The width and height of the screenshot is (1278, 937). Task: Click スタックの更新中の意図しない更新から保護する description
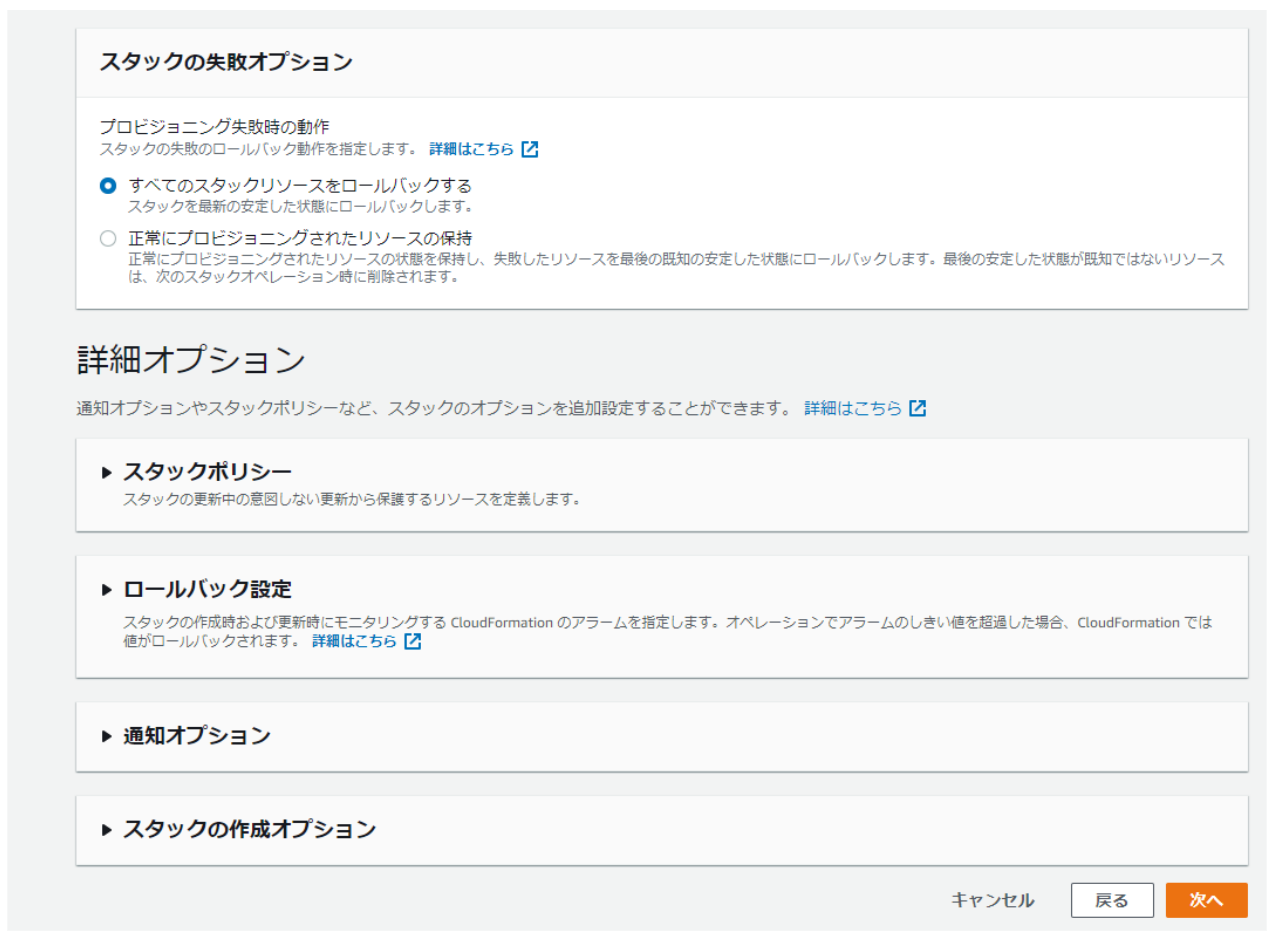[x=351, y=499]
